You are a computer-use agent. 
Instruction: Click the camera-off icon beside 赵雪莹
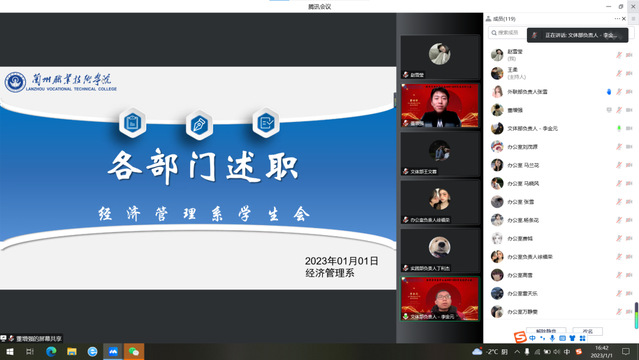[x=629, y=55]
